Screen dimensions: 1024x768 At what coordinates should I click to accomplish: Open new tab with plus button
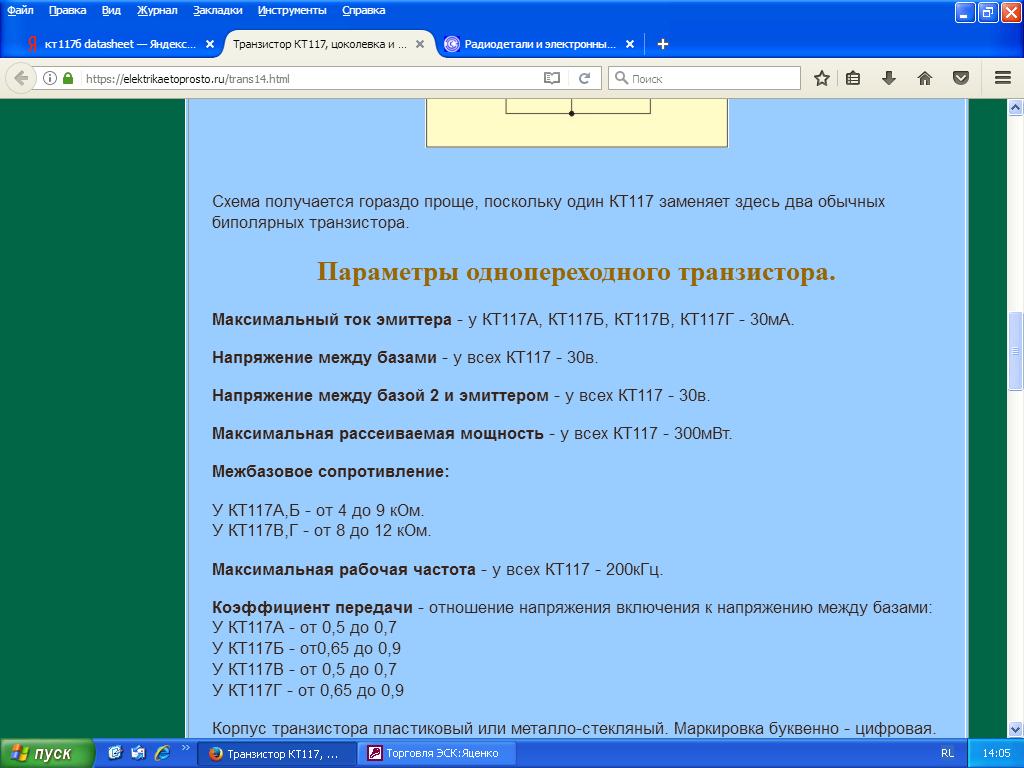click(662, 44)
